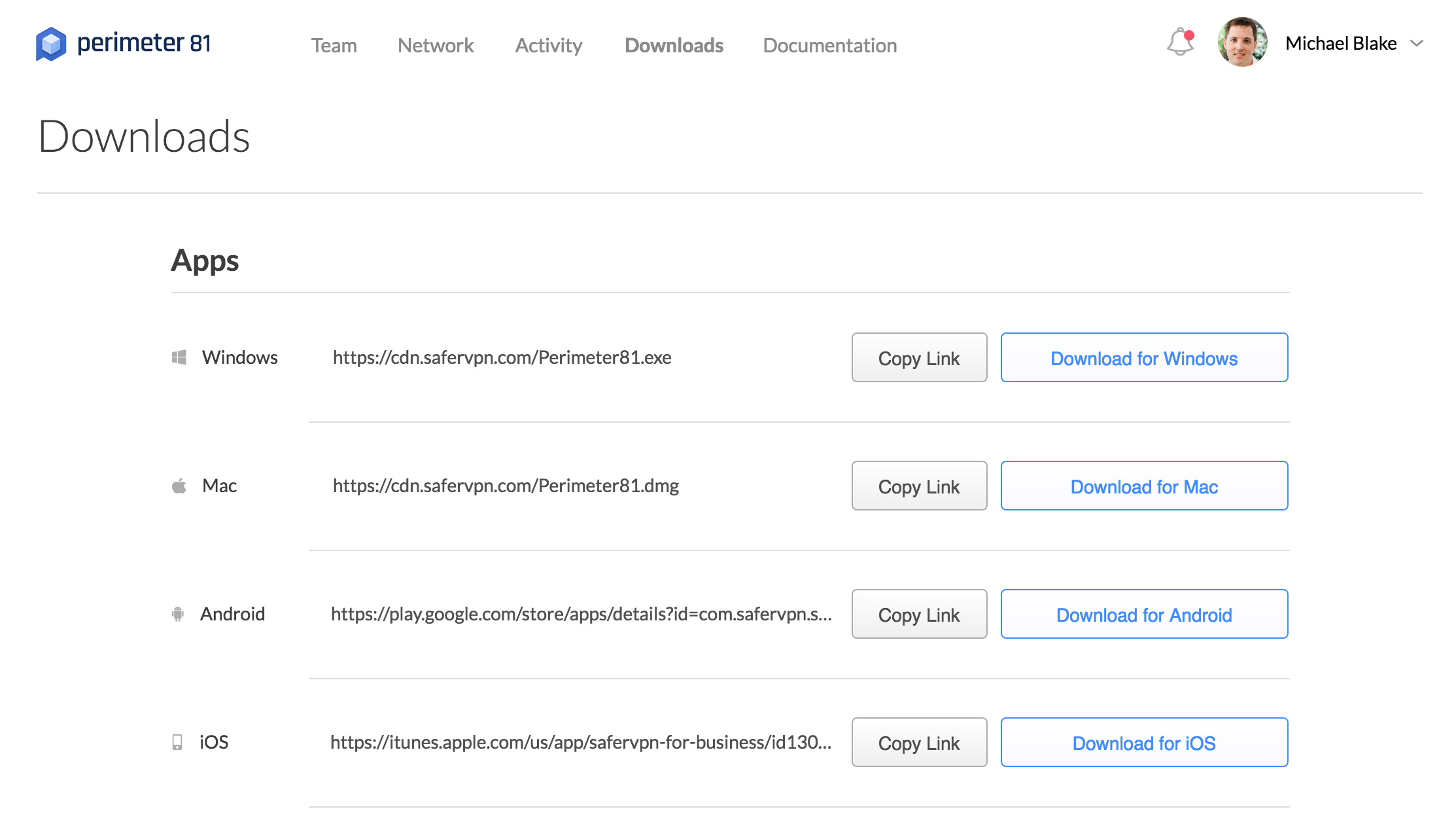Copy the Android Play Store link
Image resolution: width=1456 pixels, height=822 pixels.
[x=919, y=615]
